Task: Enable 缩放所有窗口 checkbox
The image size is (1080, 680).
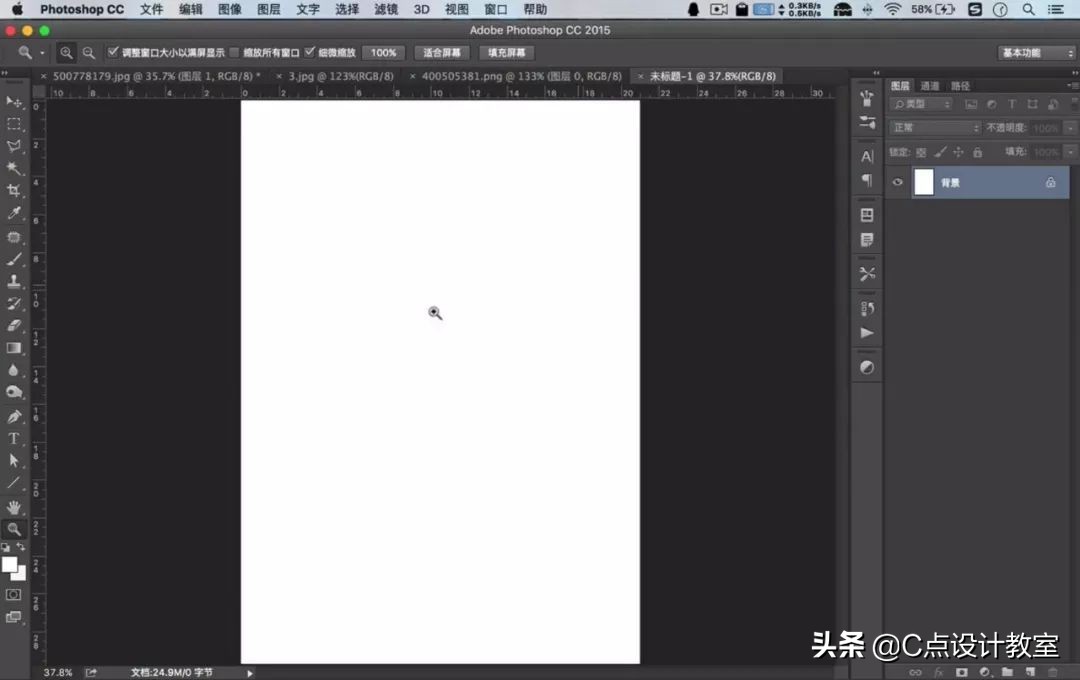Action: [x=234, y=52]
